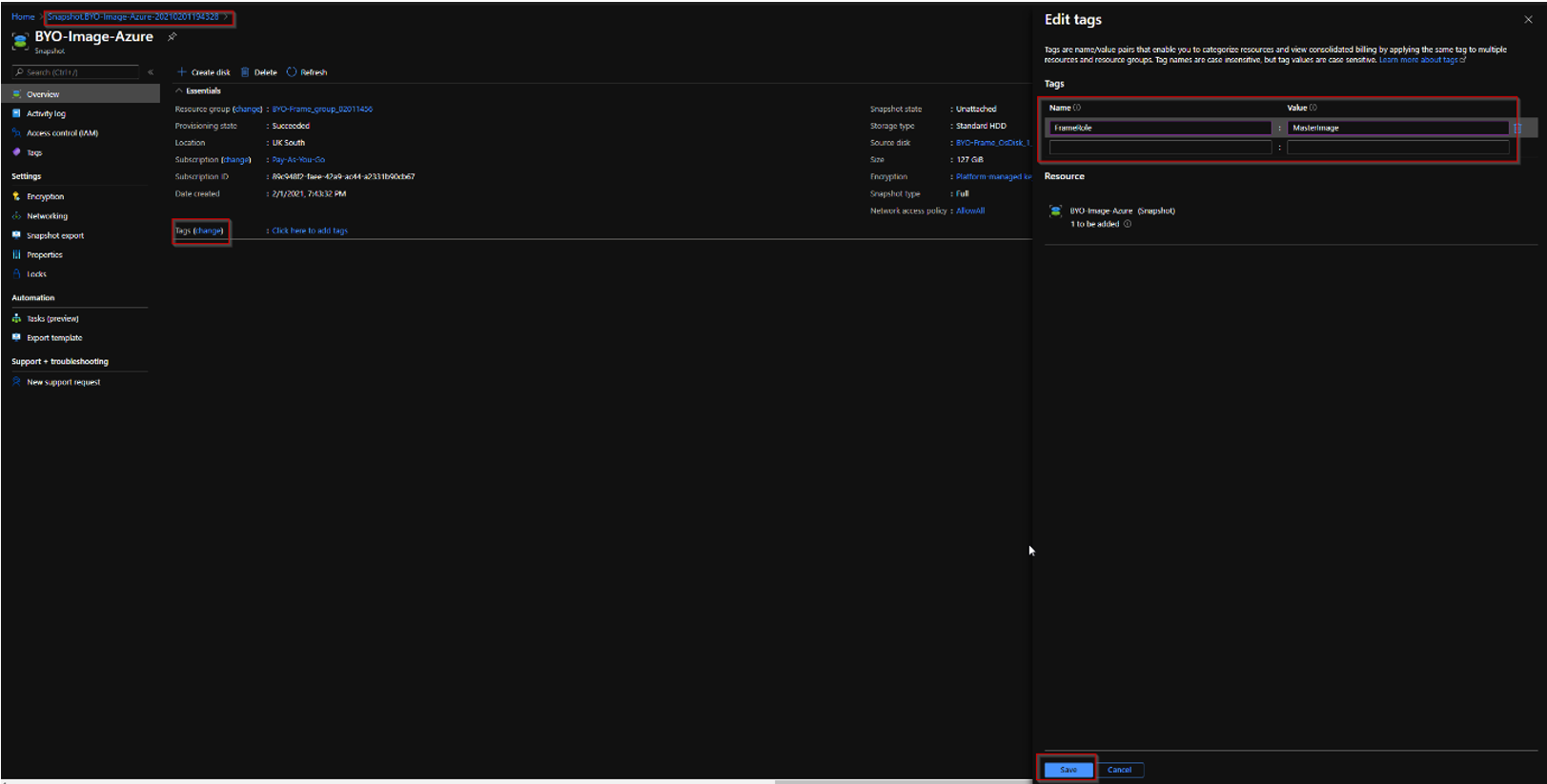Click 'Click here to add tags'
Image resolution: width=1547 pixels, height=784 pixels.
point(310,231)
